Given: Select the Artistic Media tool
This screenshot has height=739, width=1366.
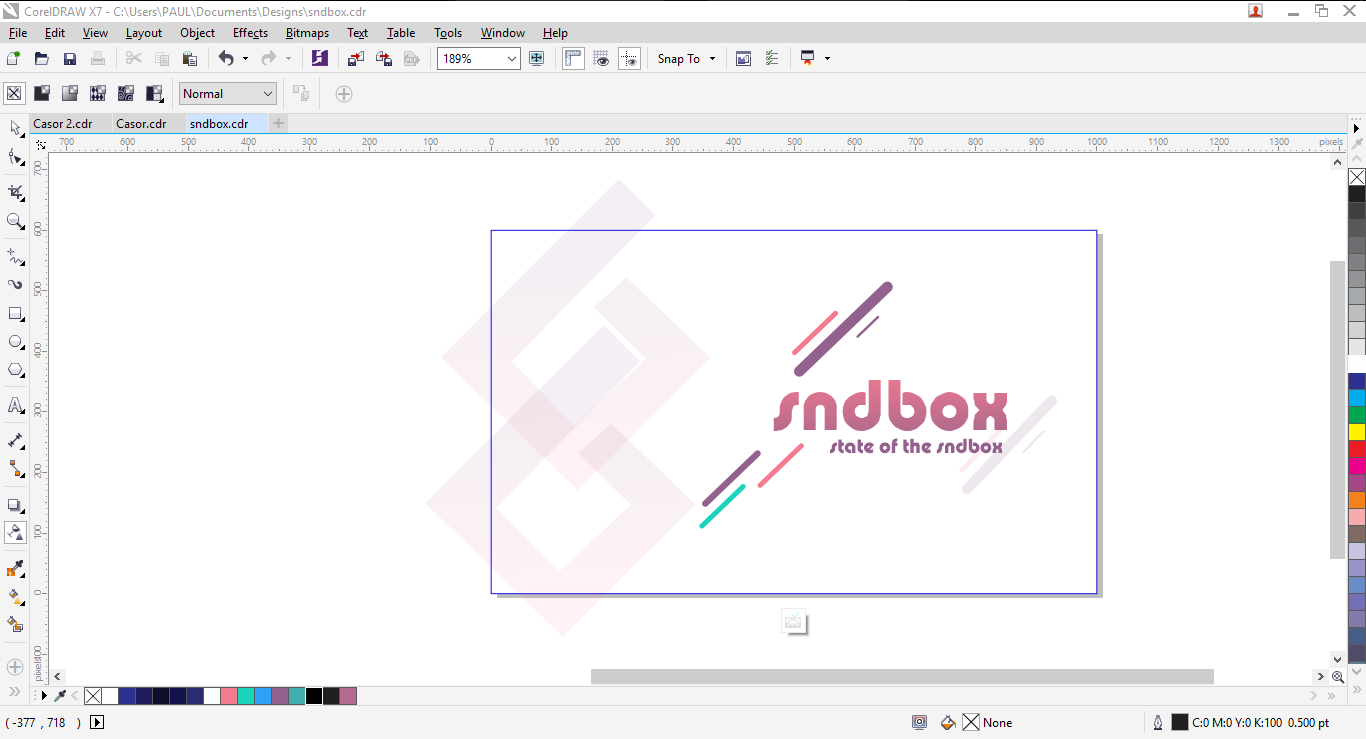Looking at the screenshot, I should (x=15, y=285).
